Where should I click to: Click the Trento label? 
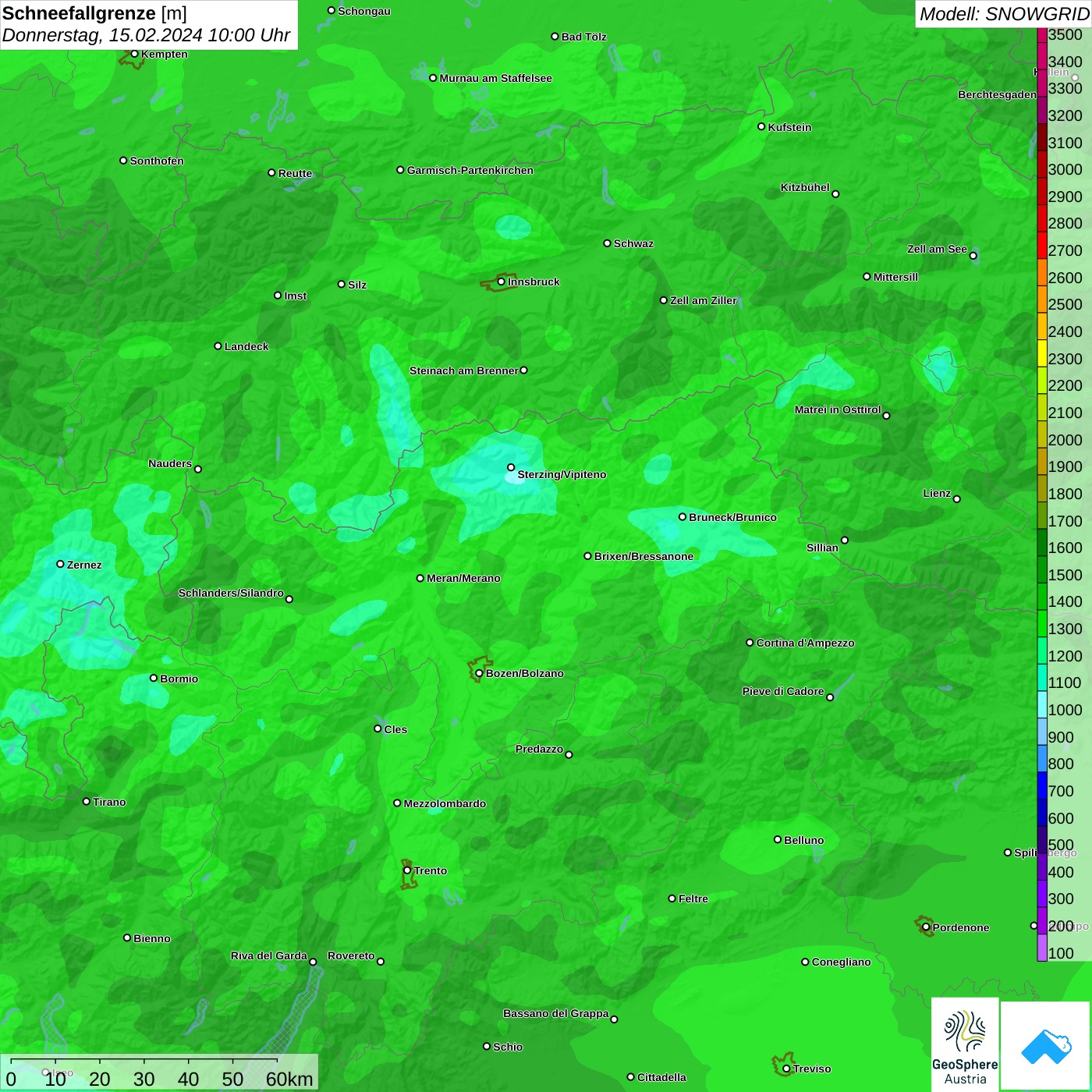pyautogui.click(x=431, y=870)
